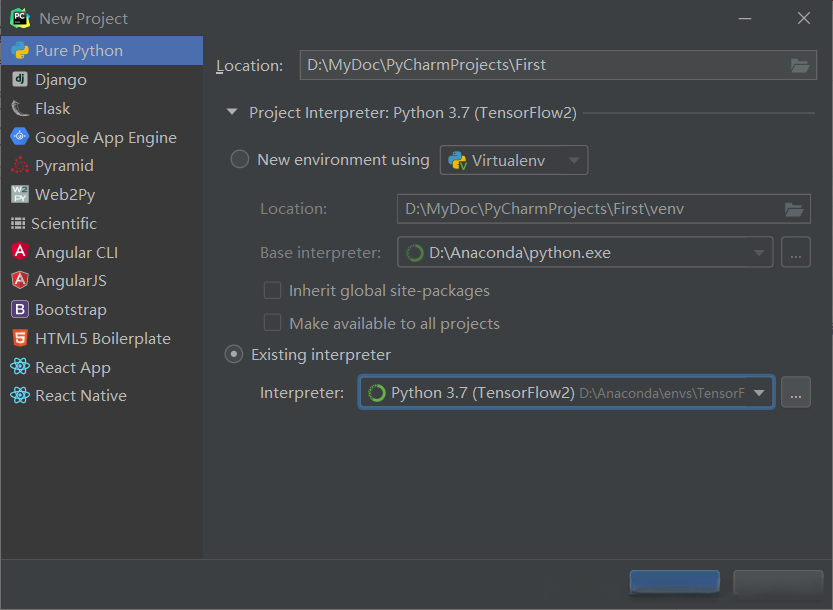
Task: Select the New environment using radio button
Action: click(240, 159)
